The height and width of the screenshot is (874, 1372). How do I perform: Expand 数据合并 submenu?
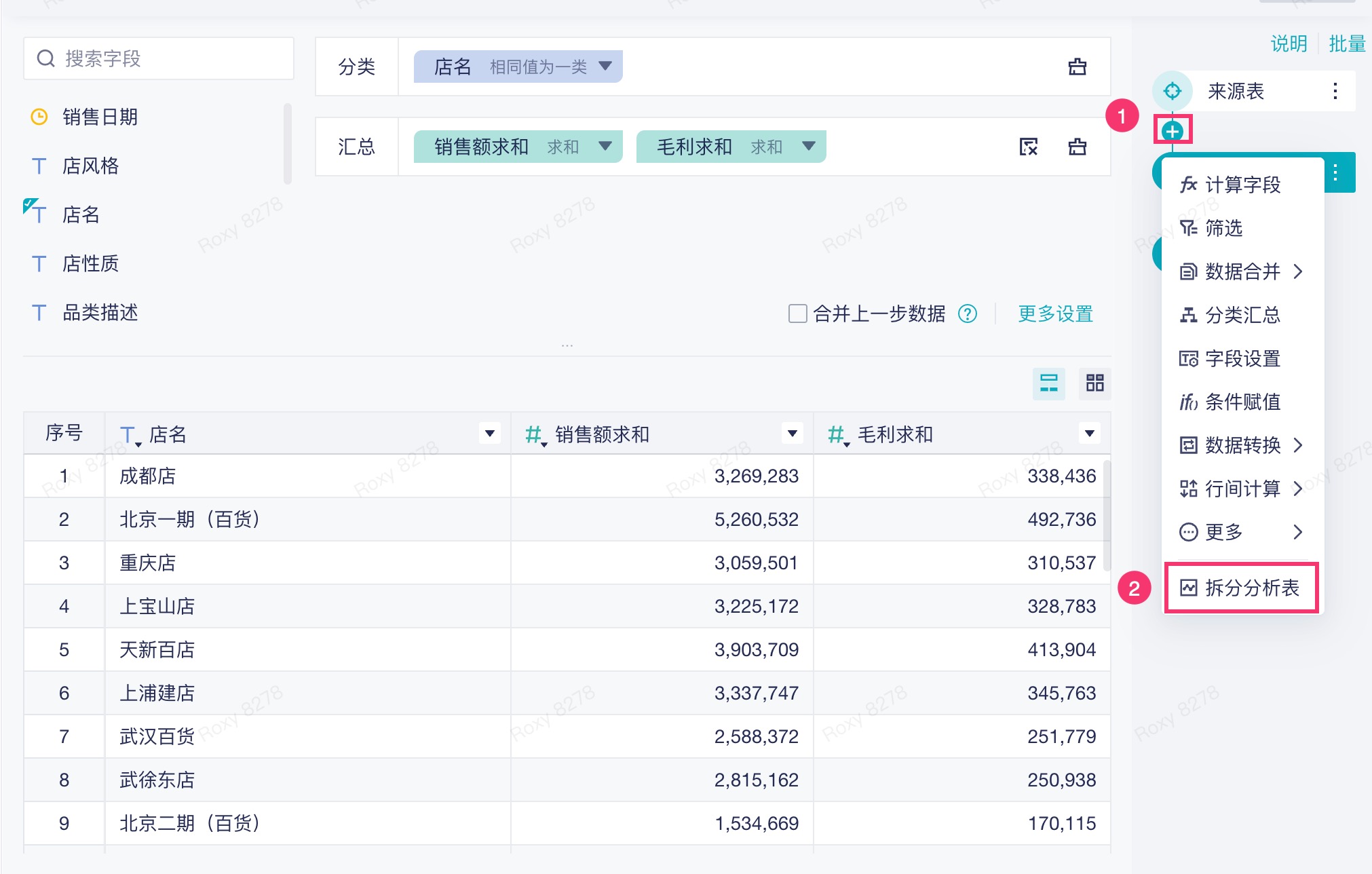(x=1240, y=271)
